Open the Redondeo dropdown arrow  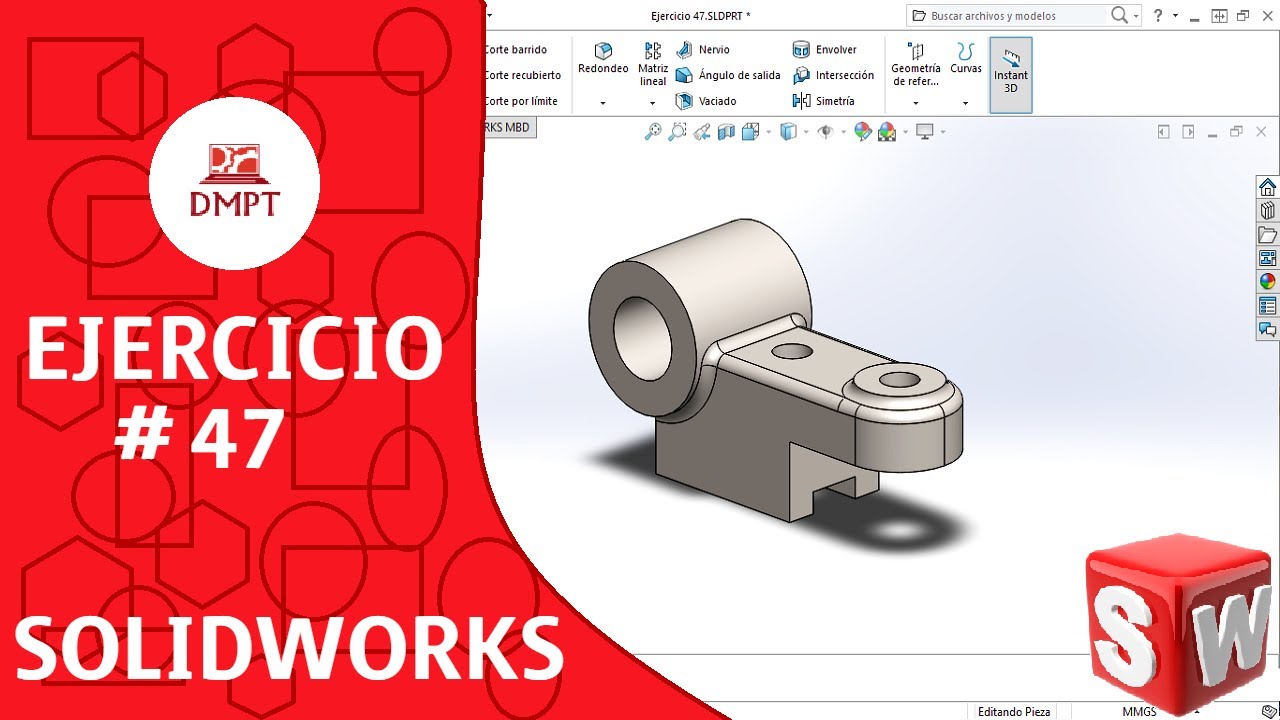coord(603,103)
